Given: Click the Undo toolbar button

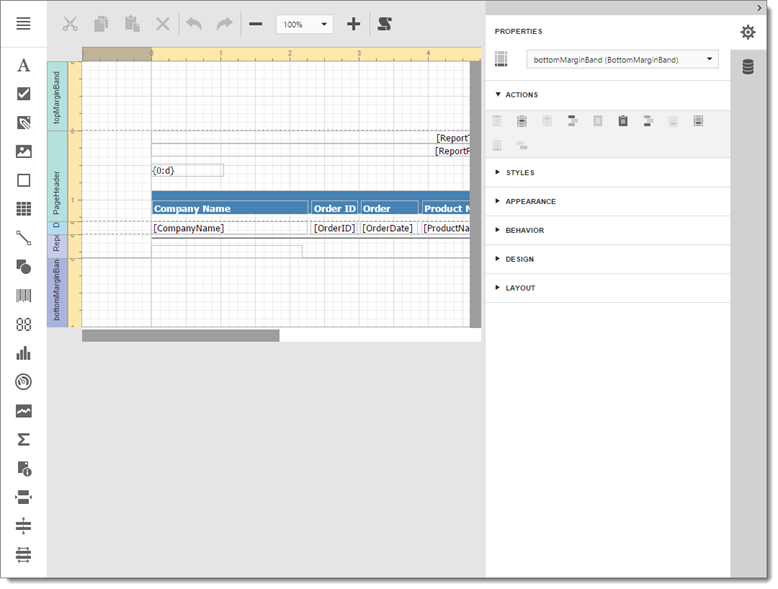Looking at the screenshot, I should coord(194,24).
